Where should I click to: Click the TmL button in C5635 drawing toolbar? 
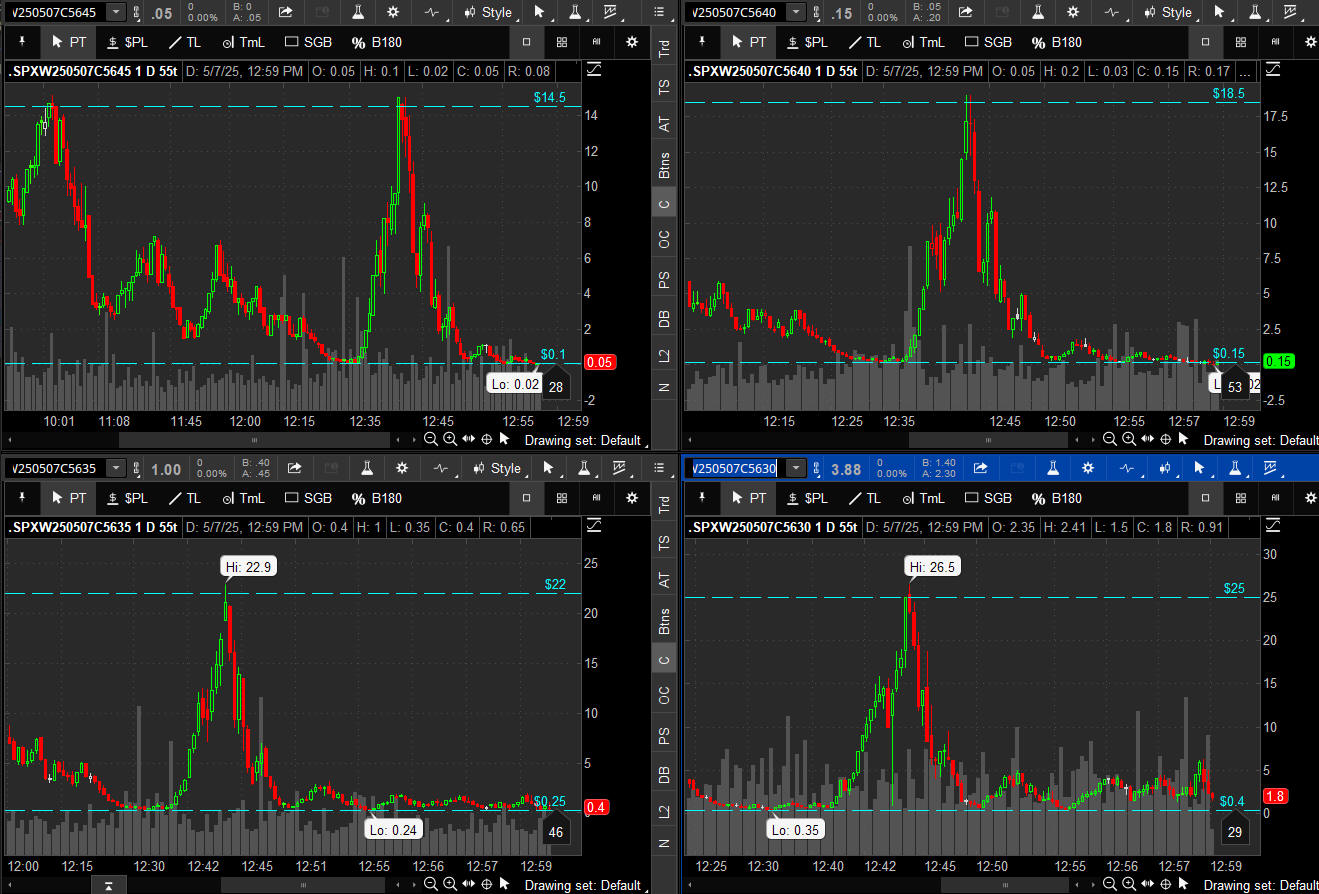tap(243, 498)
